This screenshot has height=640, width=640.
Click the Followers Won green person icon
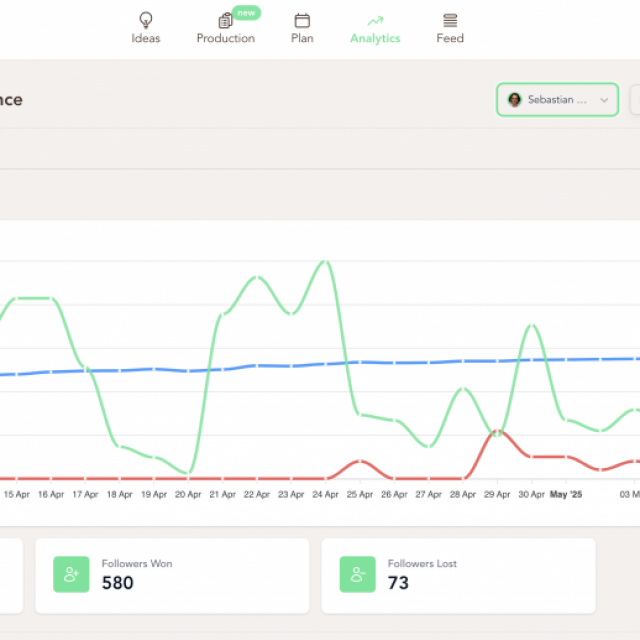tap(71, 574)
